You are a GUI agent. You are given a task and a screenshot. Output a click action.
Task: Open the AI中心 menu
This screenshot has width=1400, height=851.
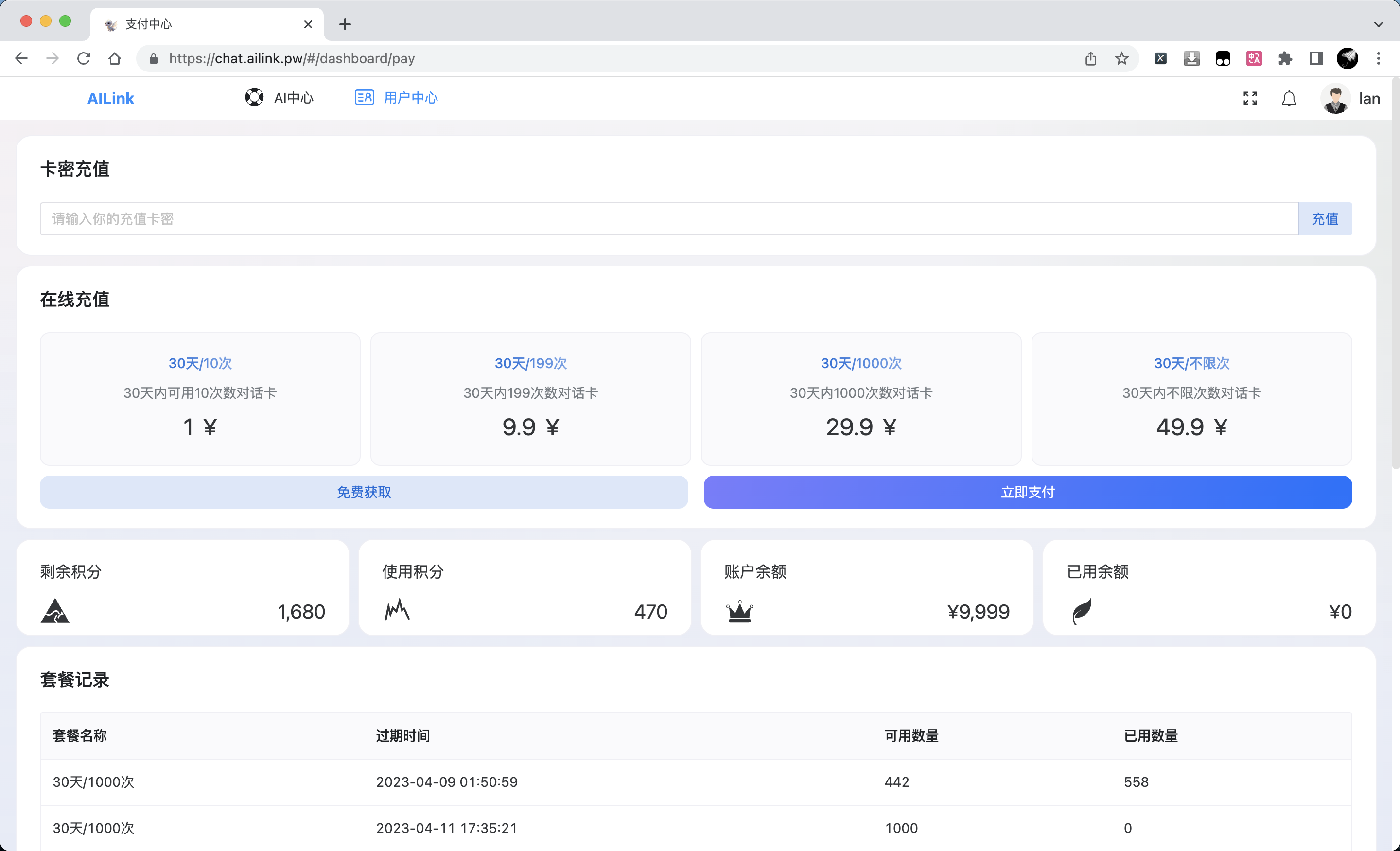click(279, 98)
